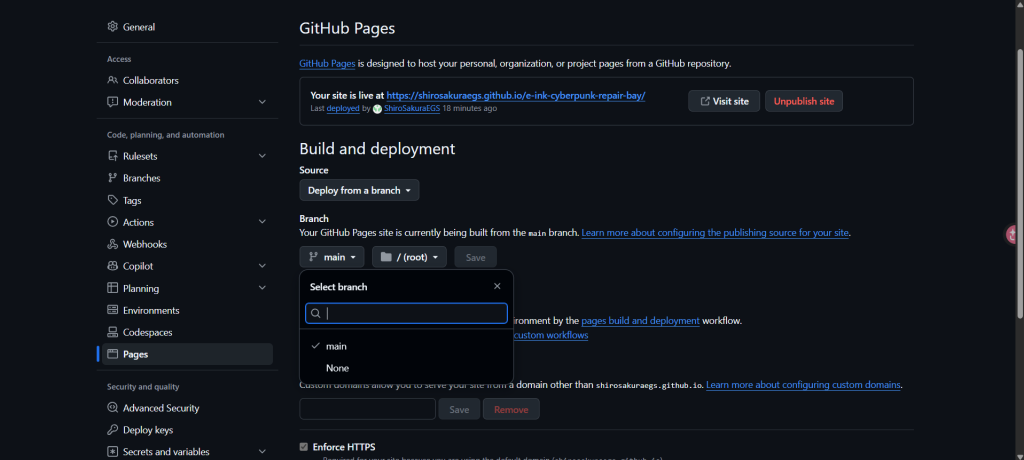This screenshot has width=1024, height=460.
Task: Click the Tags icon in sidebar
Action: point(112,200)
